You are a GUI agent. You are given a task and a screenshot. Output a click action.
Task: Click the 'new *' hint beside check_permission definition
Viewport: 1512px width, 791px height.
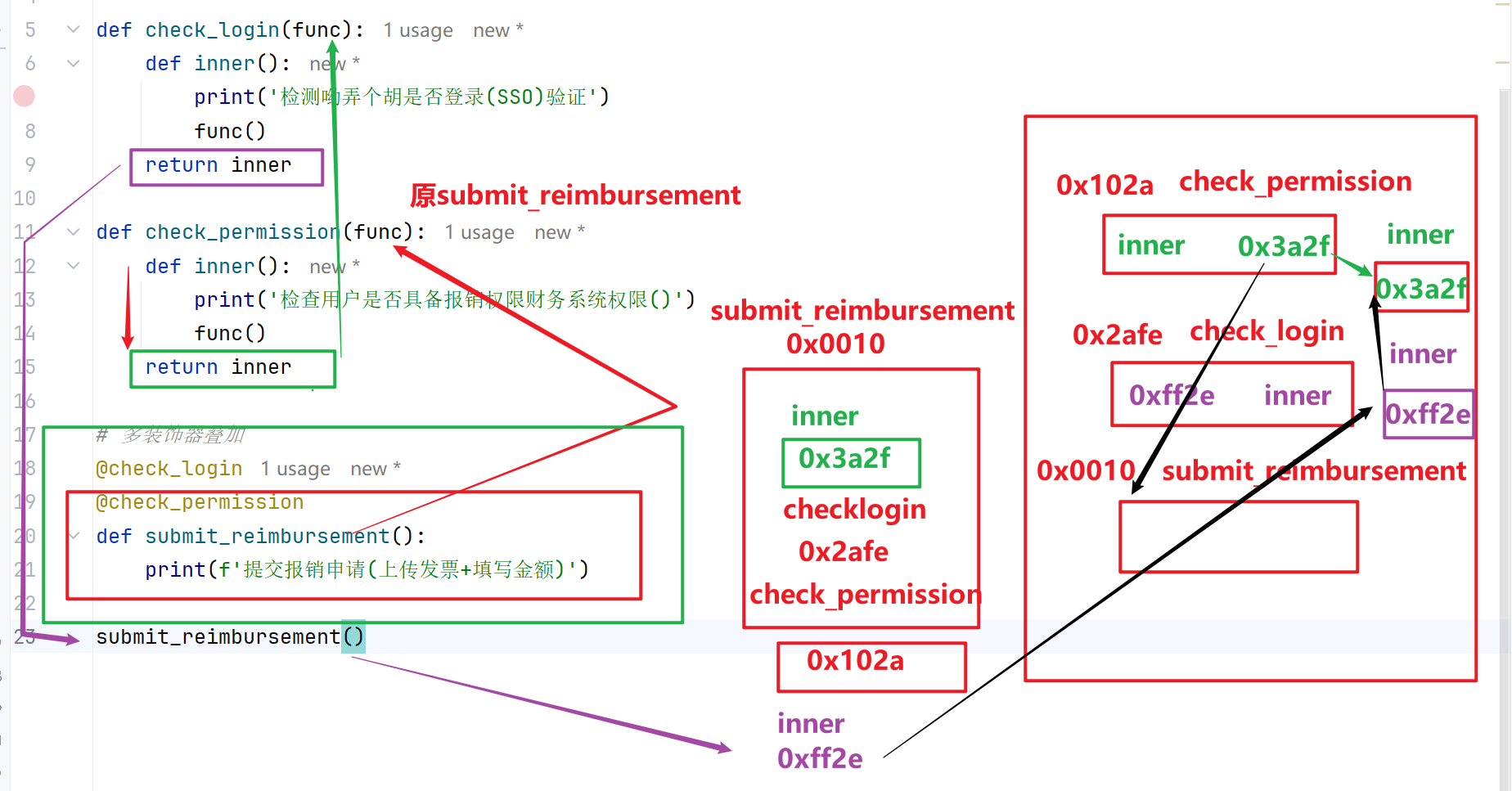[x=560, y=233]
